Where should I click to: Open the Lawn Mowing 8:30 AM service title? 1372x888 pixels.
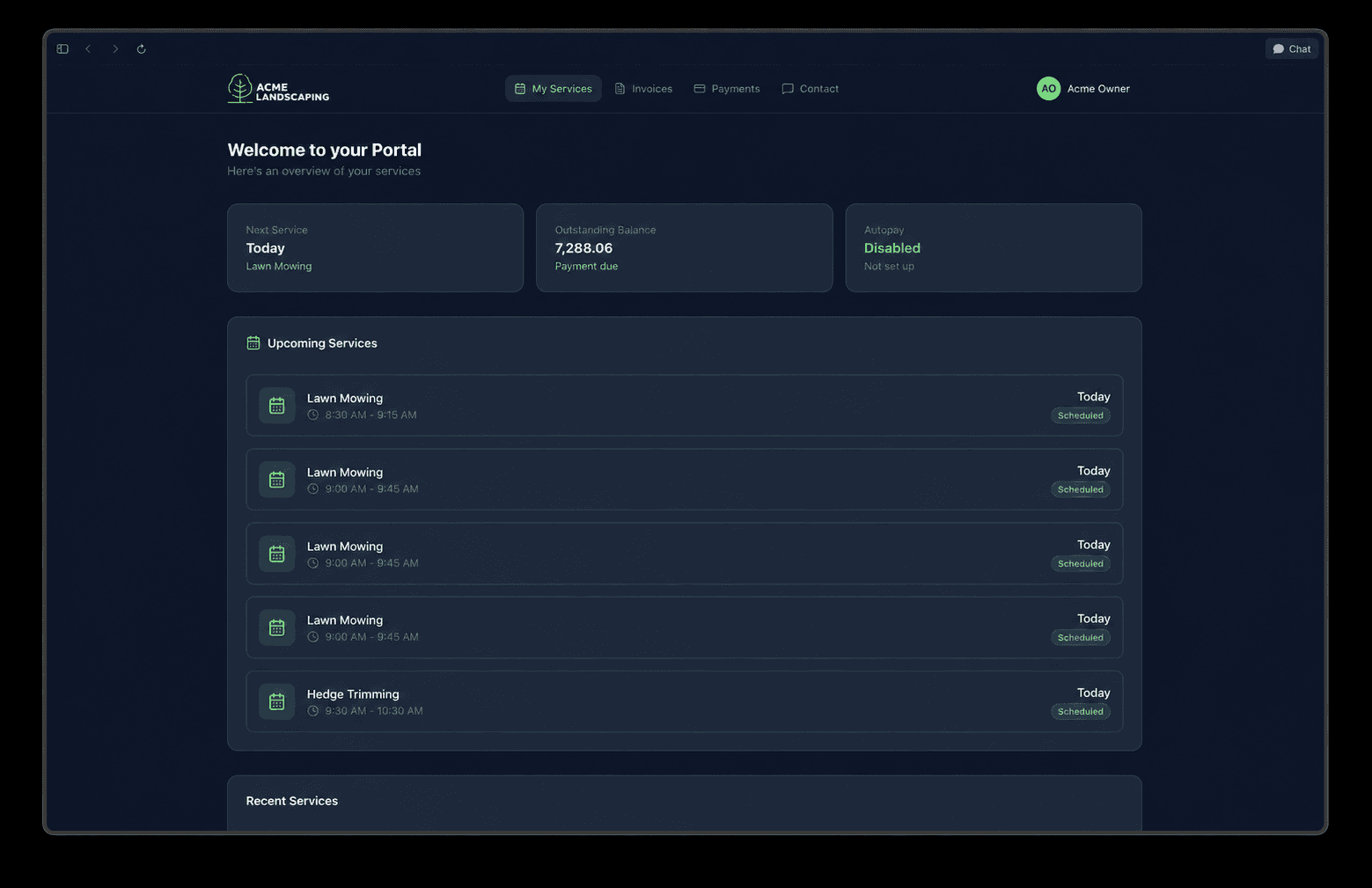coord(345,399)
